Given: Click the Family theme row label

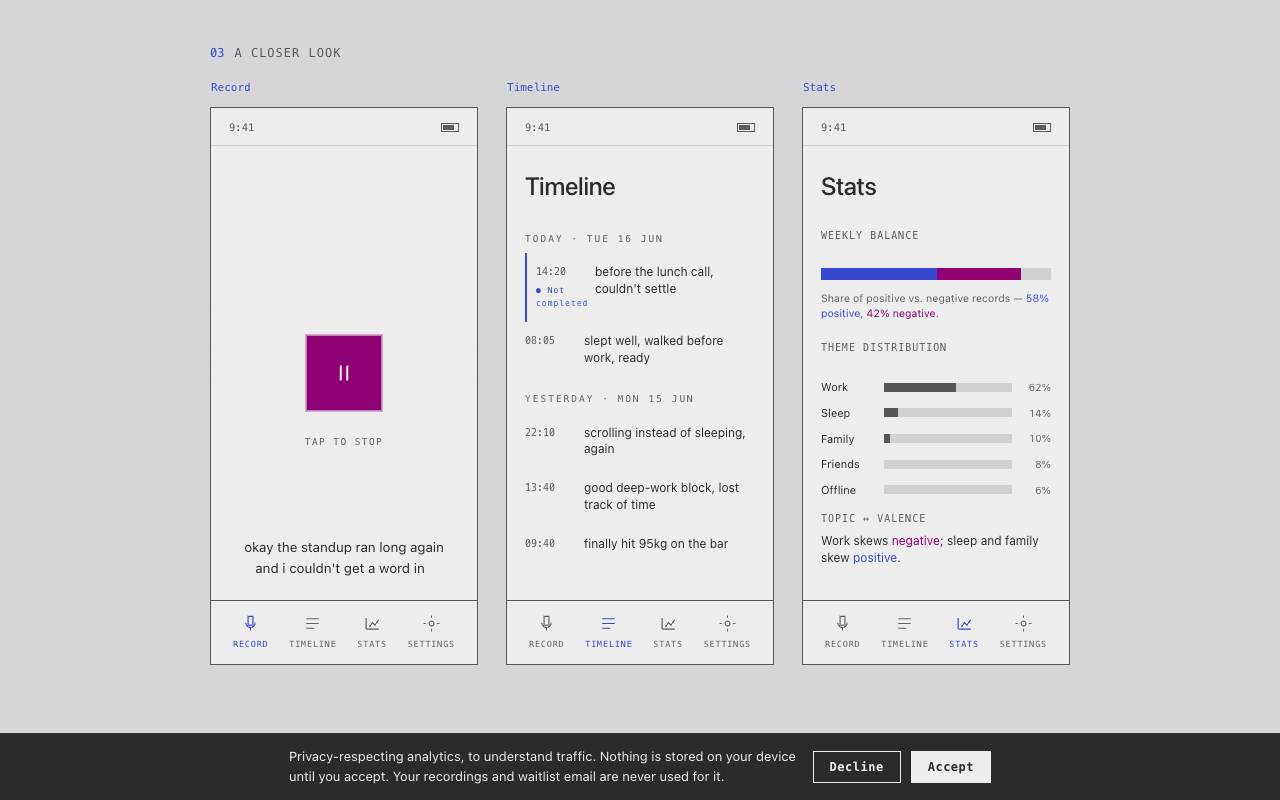Looking at the screenshot, I should pyautogui.click(x=838, y=439).
